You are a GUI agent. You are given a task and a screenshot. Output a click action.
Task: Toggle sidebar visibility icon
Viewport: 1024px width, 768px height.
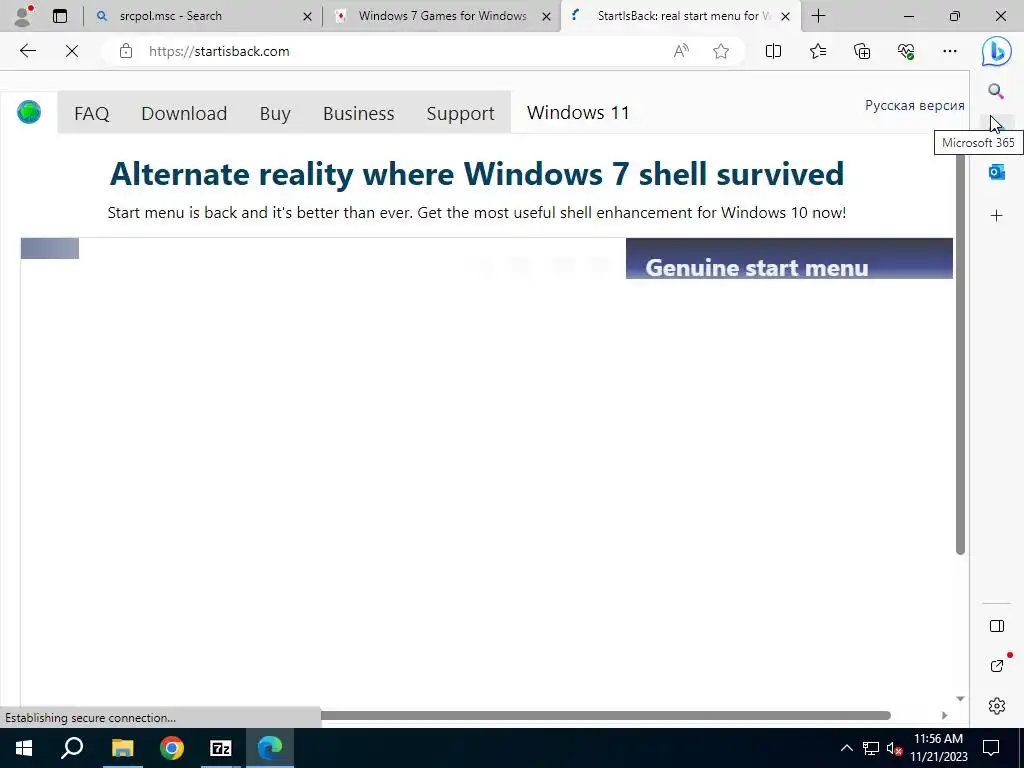pyautogui.click(x=997, y=626)
